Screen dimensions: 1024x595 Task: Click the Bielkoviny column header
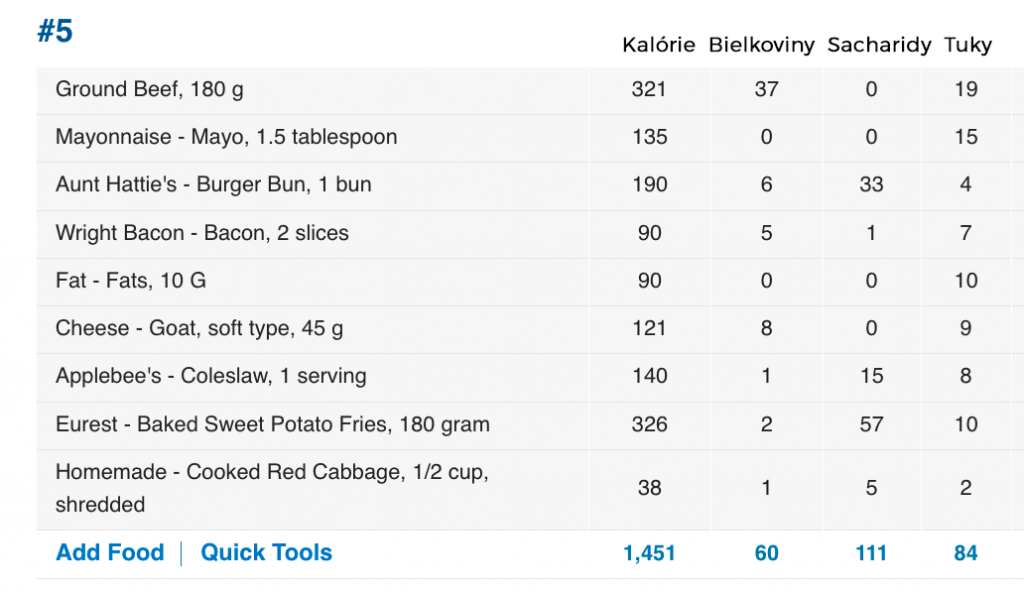point(761,44)
